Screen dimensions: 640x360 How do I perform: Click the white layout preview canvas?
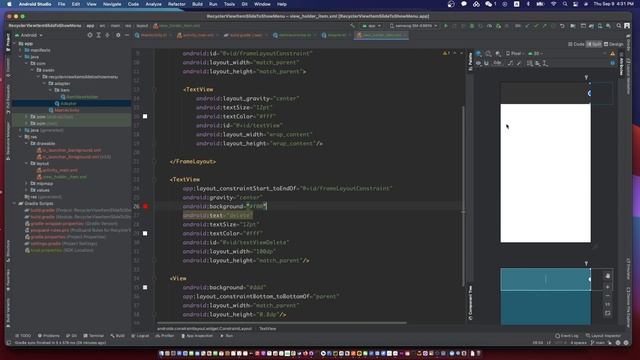tap(545, 173)
